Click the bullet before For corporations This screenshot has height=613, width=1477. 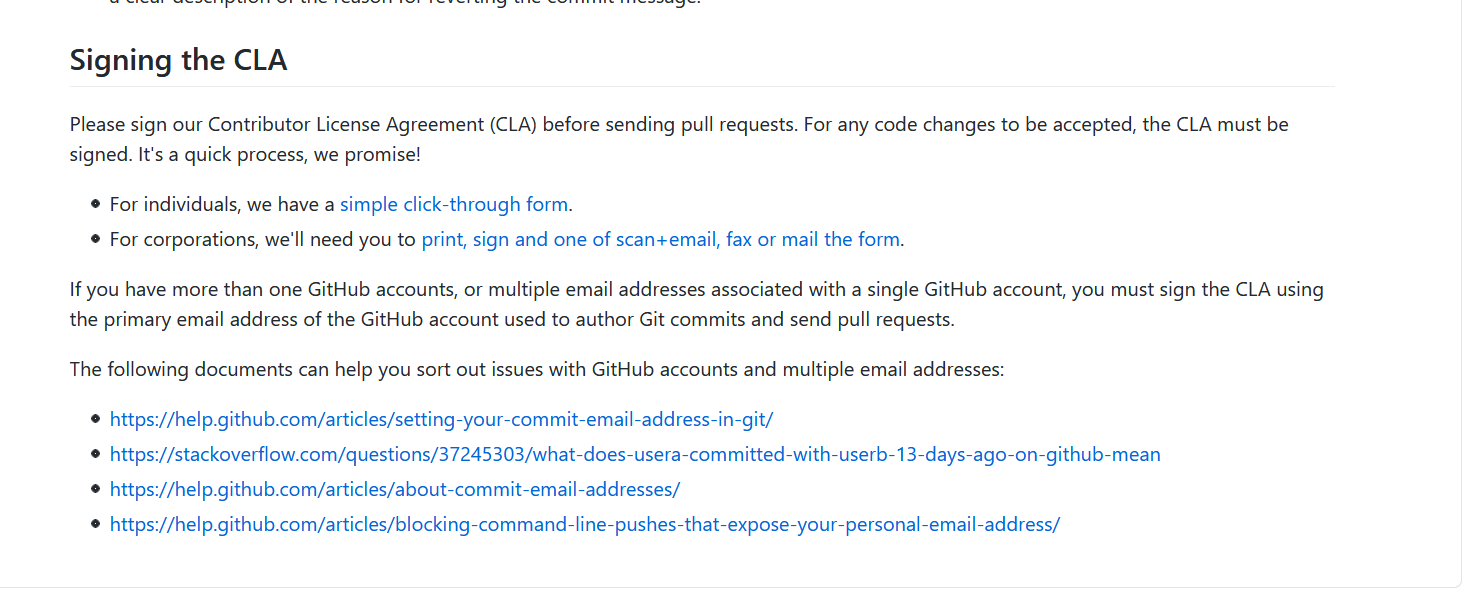(95, 239)
